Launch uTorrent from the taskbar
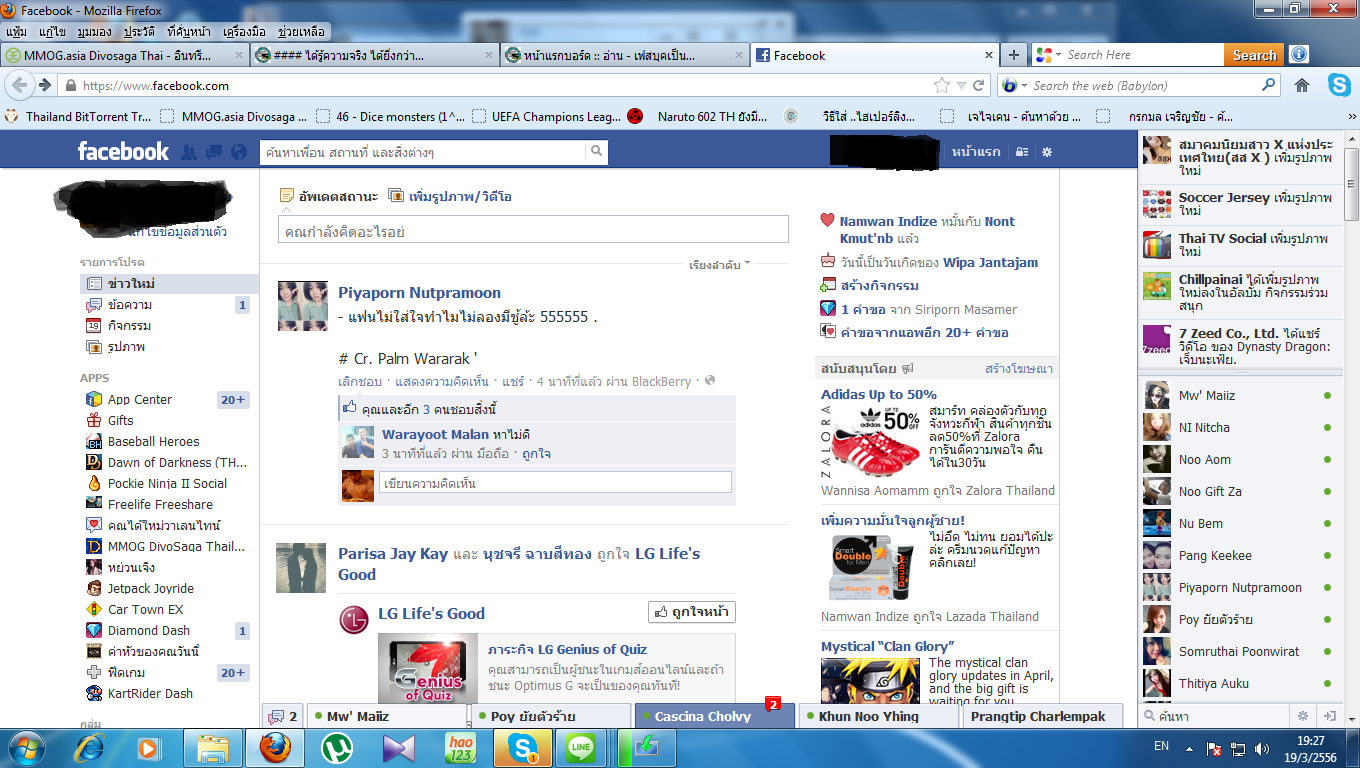The height and width of the screenshot is (768, 1360). click(x=337, y=747)
